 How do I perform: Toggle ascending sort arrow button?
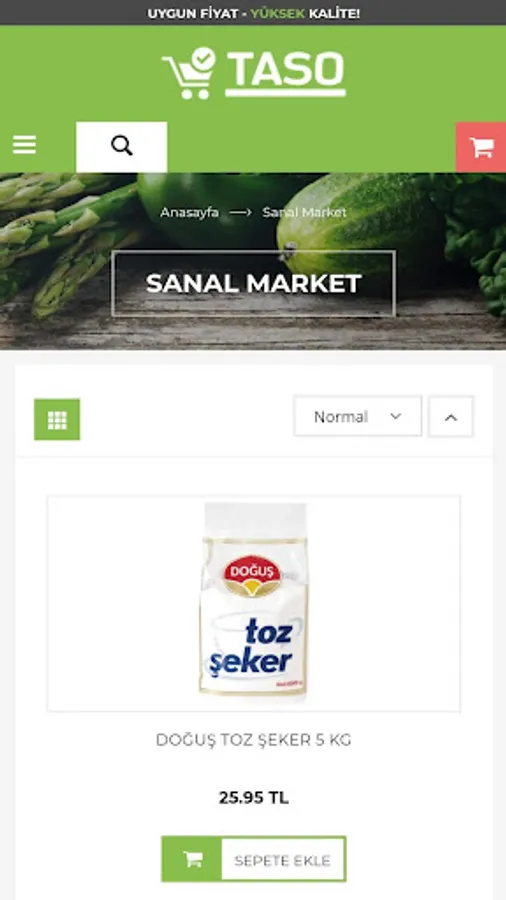pyautogui.click(x=451, y=417)
